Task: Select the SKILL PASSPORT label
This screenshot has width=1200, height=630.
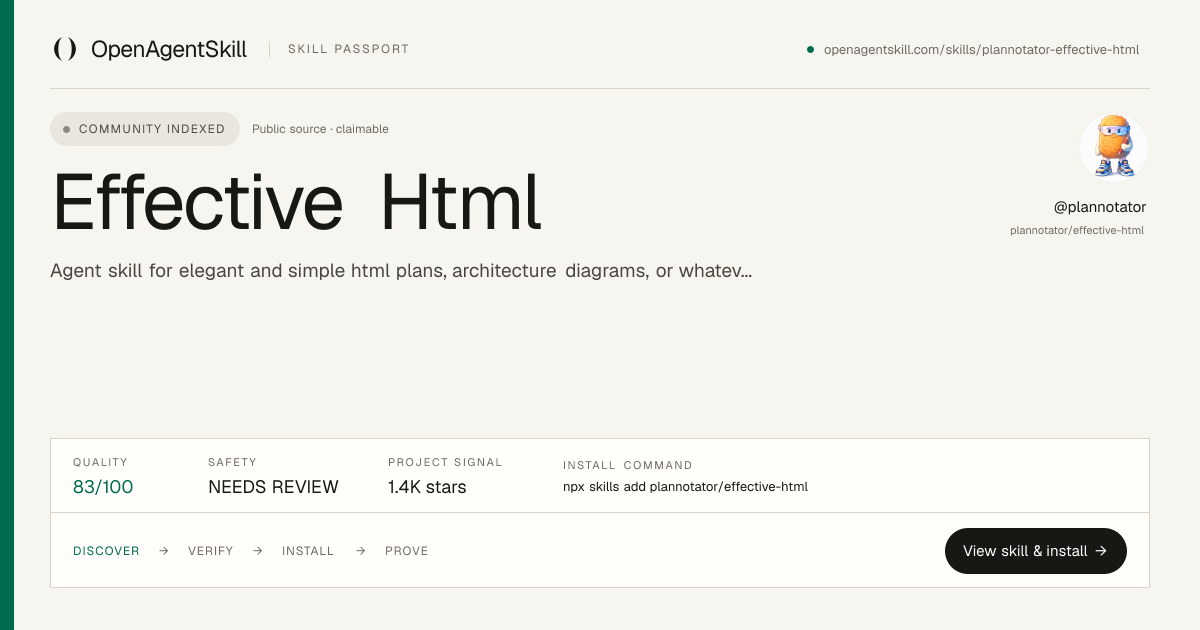Action: point(348,49)
